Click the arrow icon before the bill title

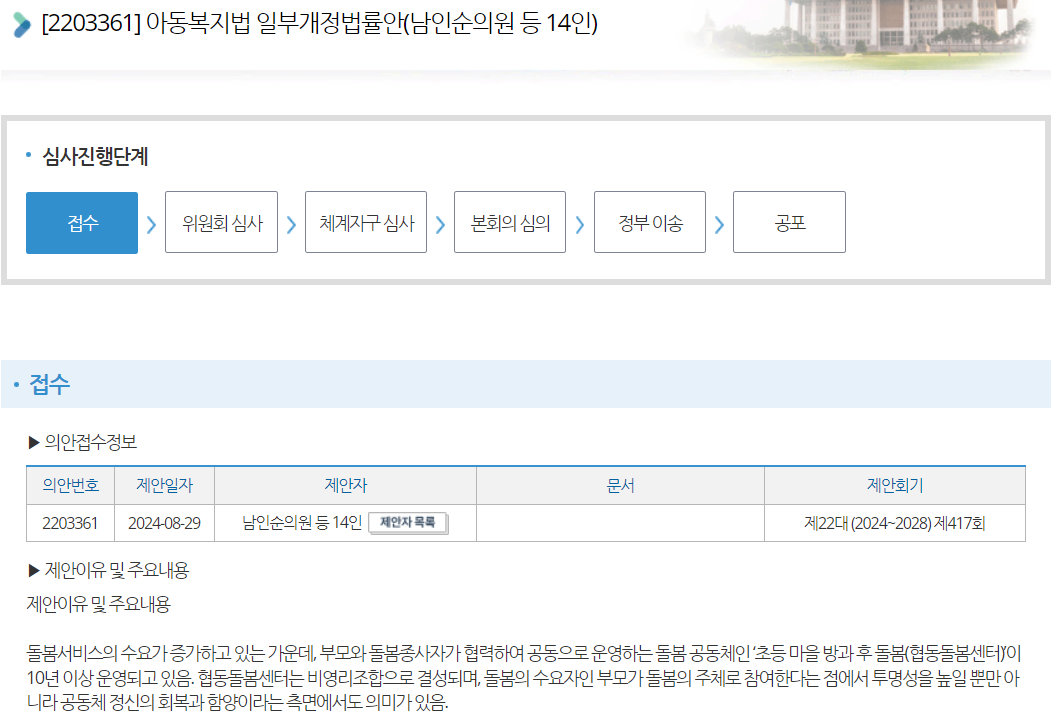point(22,24)
